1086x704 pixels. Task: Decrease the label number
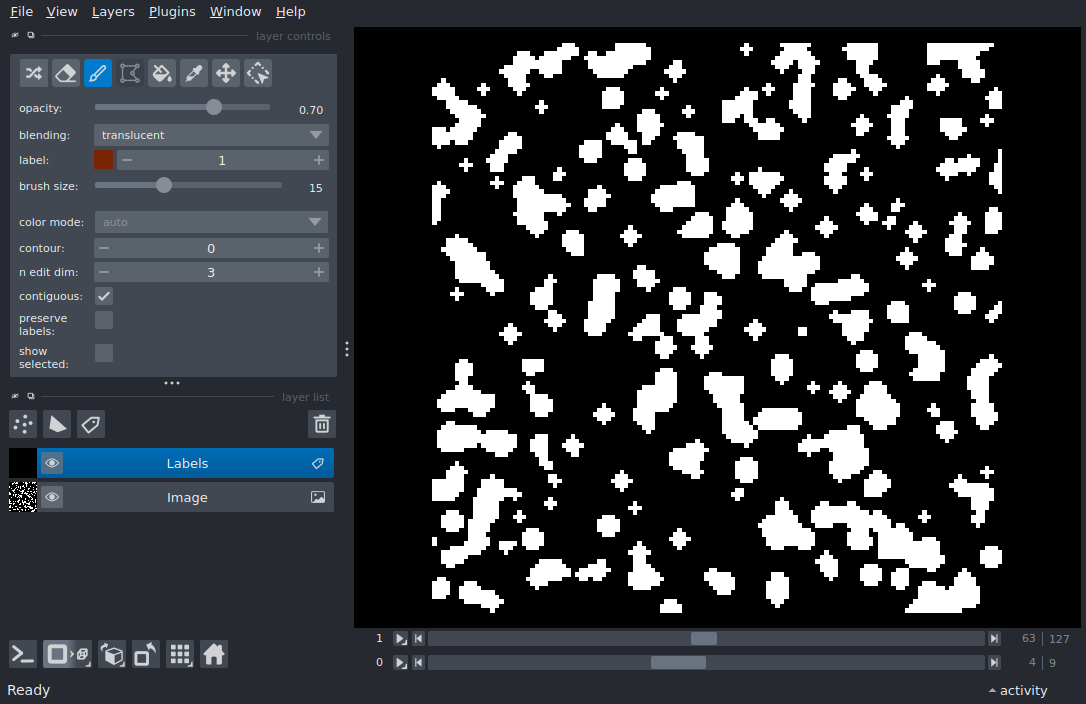coord(127,160)
